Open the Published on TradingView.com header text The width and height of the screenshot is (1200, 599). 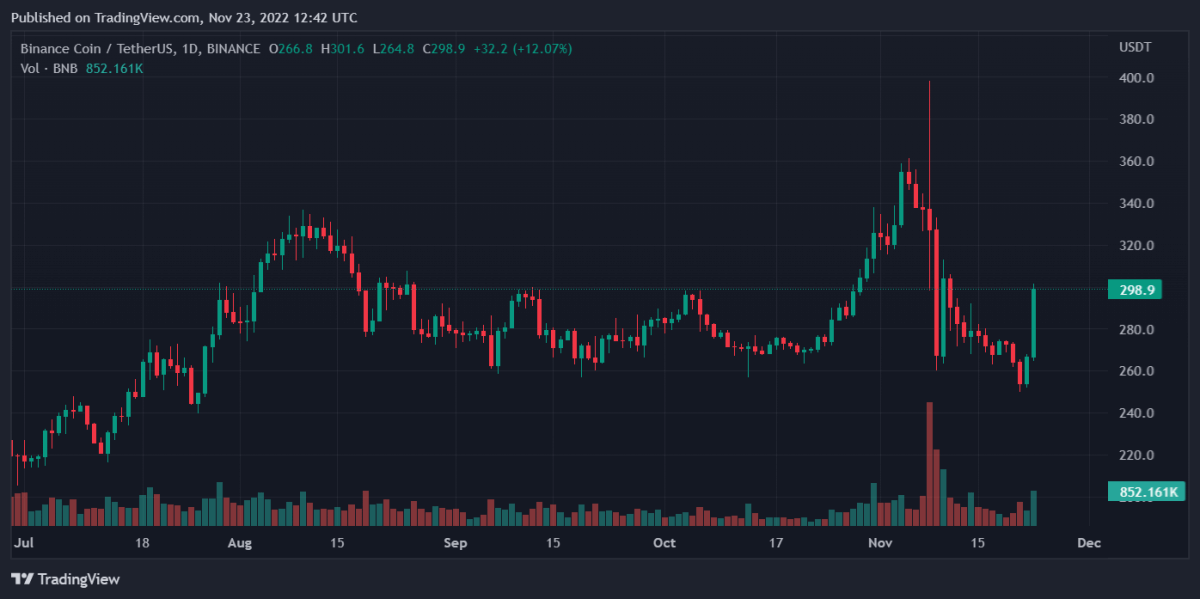coord(183,18)
